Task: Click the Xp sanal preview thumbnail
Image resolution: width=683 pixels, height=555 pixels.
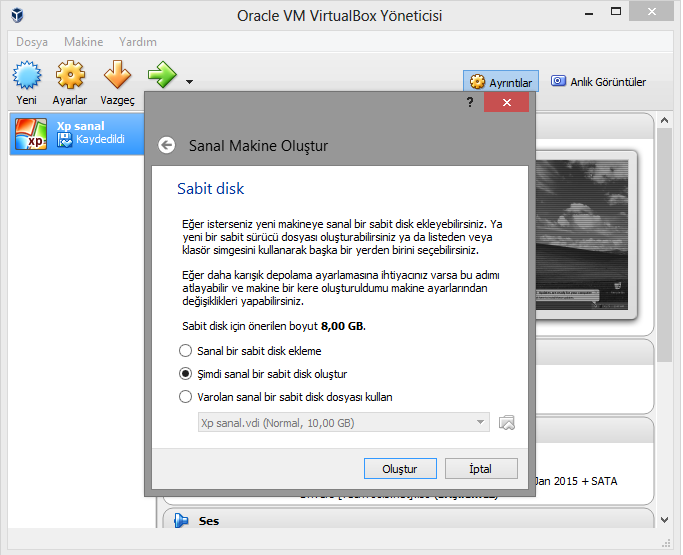Action: pos(582,235)
